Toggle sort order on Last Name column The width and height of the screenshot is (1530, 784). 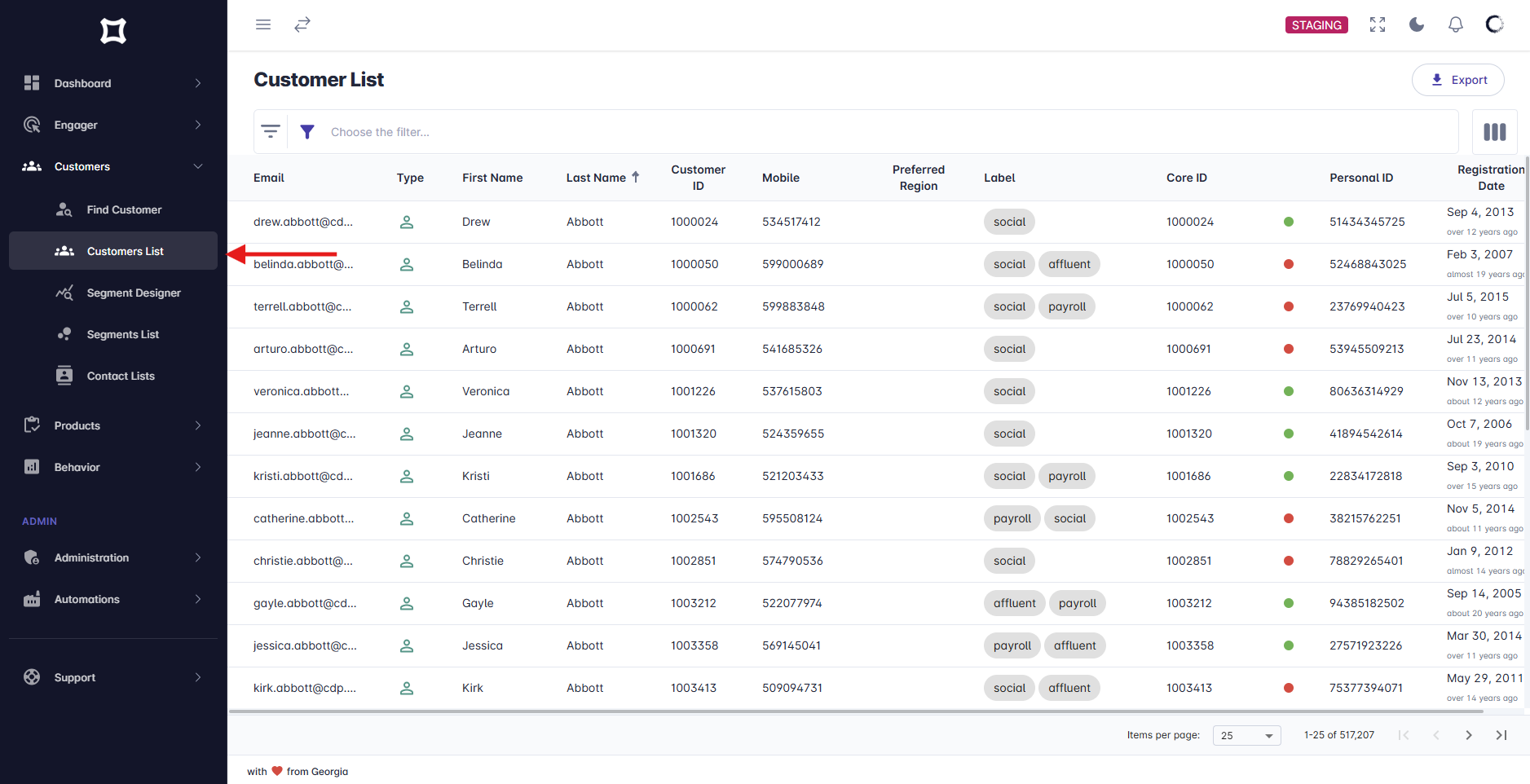coord(635,176)
